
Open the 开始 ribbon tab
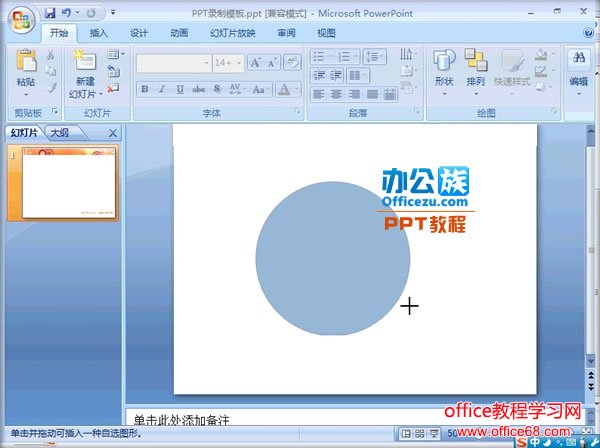tap(59, 33)
